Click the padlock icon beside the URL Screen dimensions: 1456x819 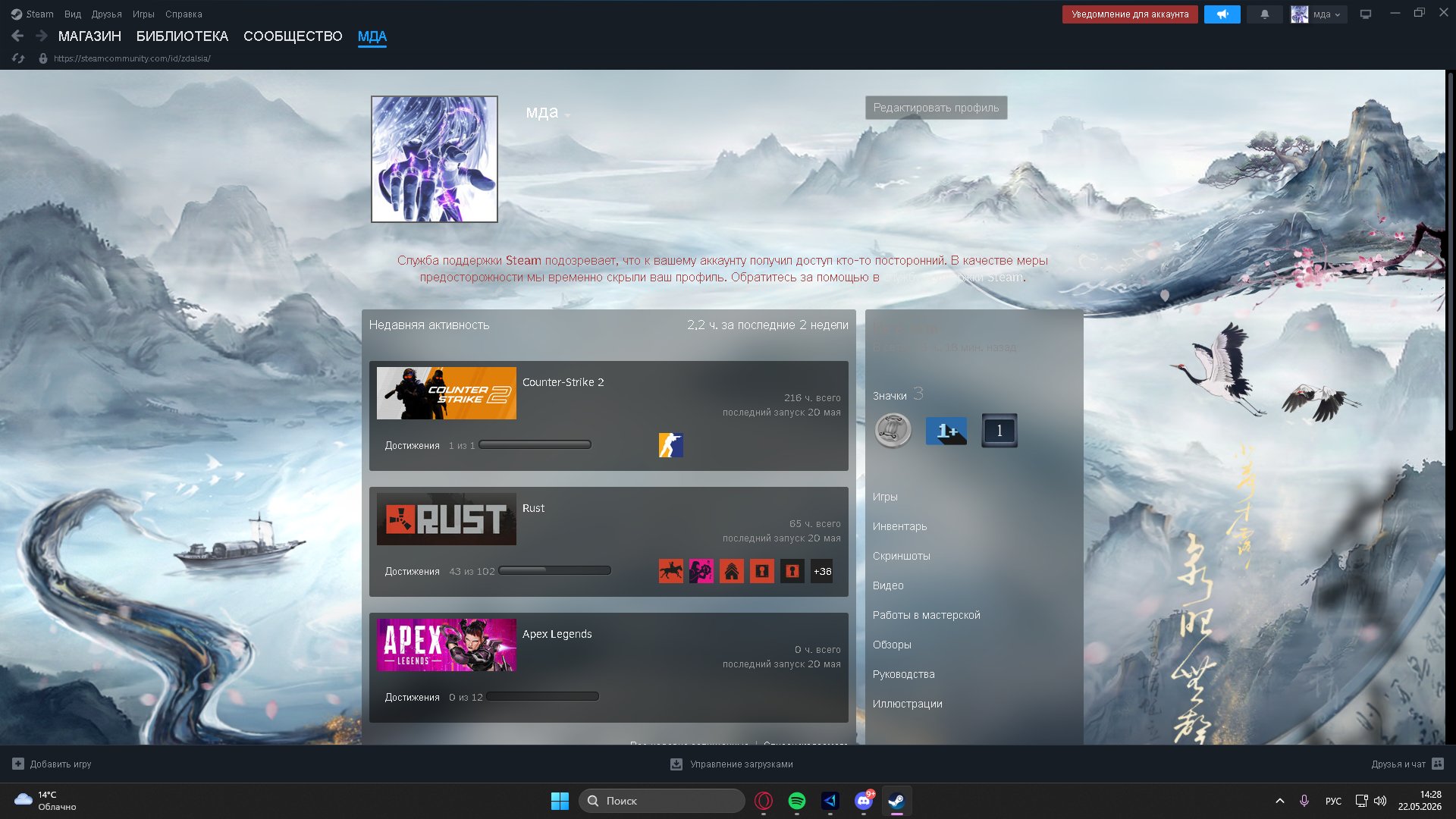point(43,58)
